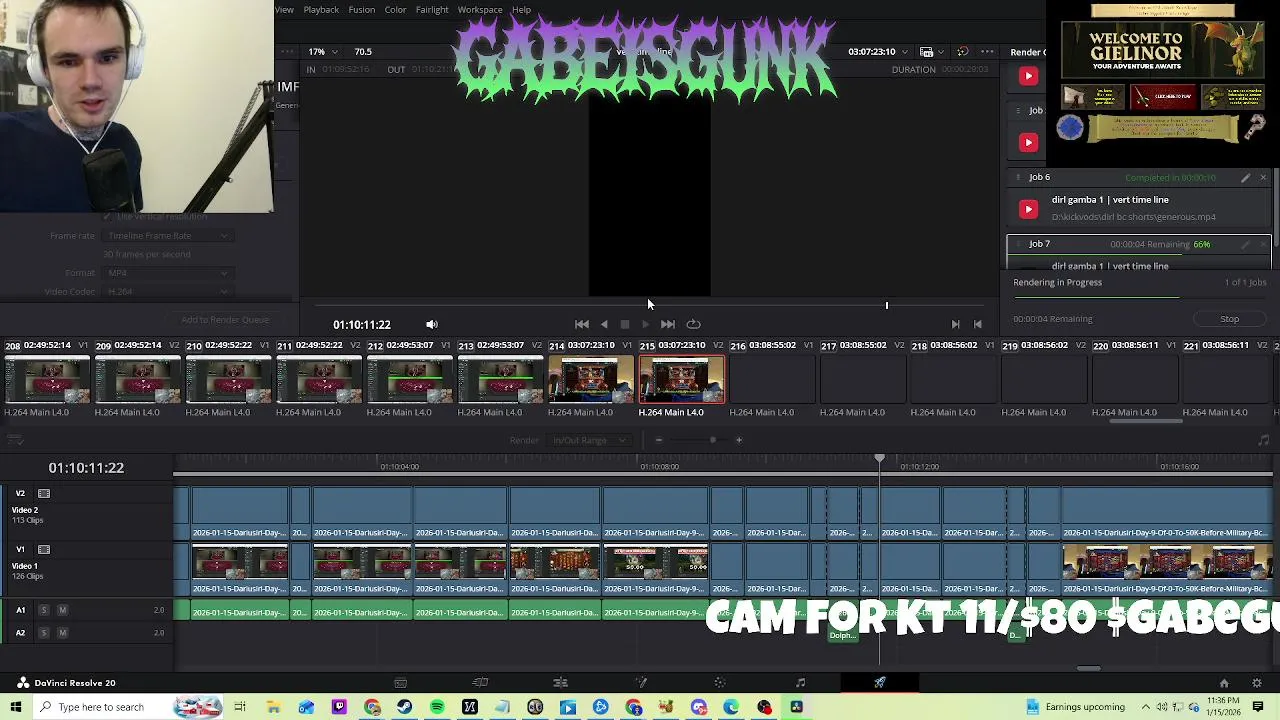The height and width of the screenshot is (720, 1280).
Task: Select the V1 track destination label
Action: click(20, 549)
